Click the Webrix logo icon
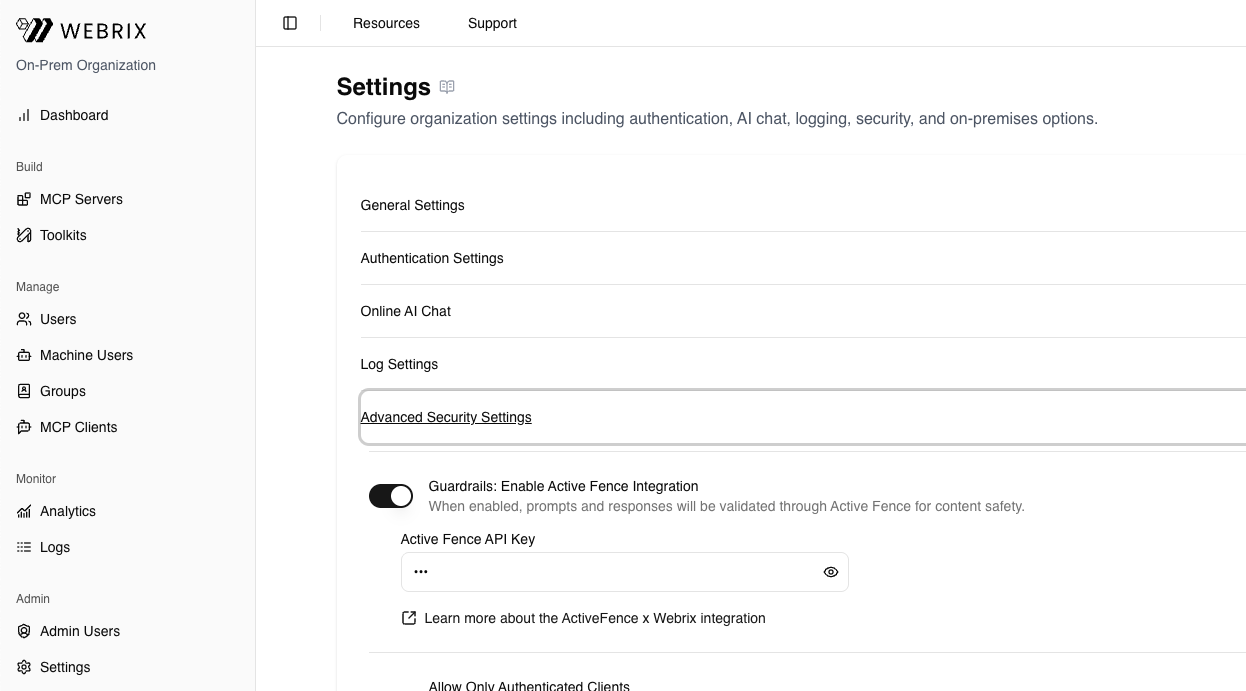Viewport: 1246px width, 691px height. (35, 30)
